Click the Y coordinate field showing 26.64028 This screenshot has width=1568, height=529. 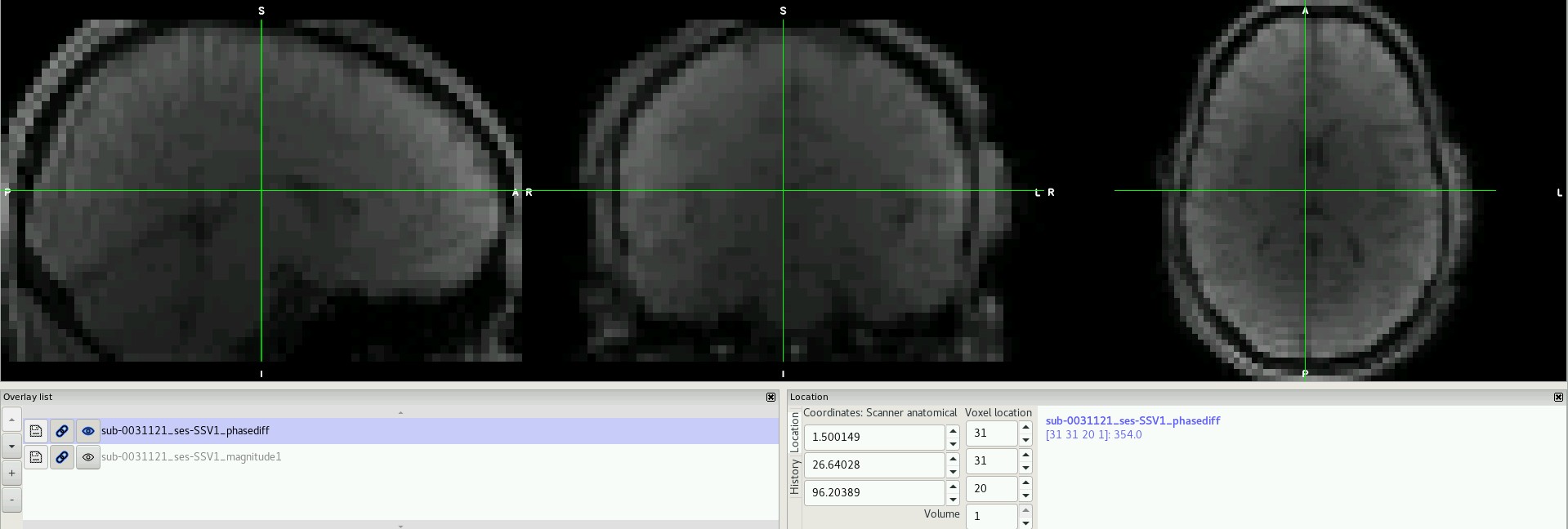point(874,465)
